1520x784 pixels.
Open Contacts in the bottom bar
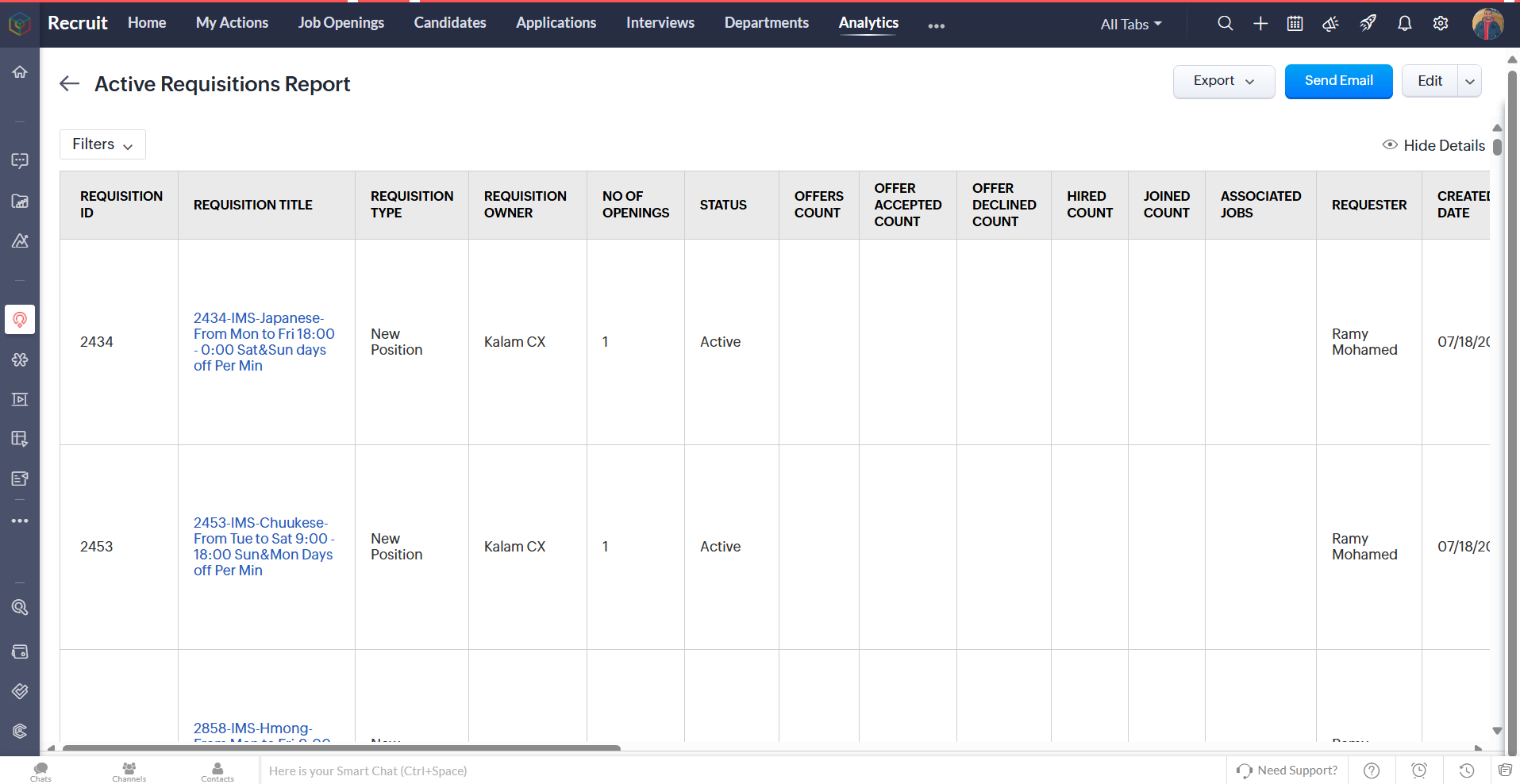pos(217,771)
